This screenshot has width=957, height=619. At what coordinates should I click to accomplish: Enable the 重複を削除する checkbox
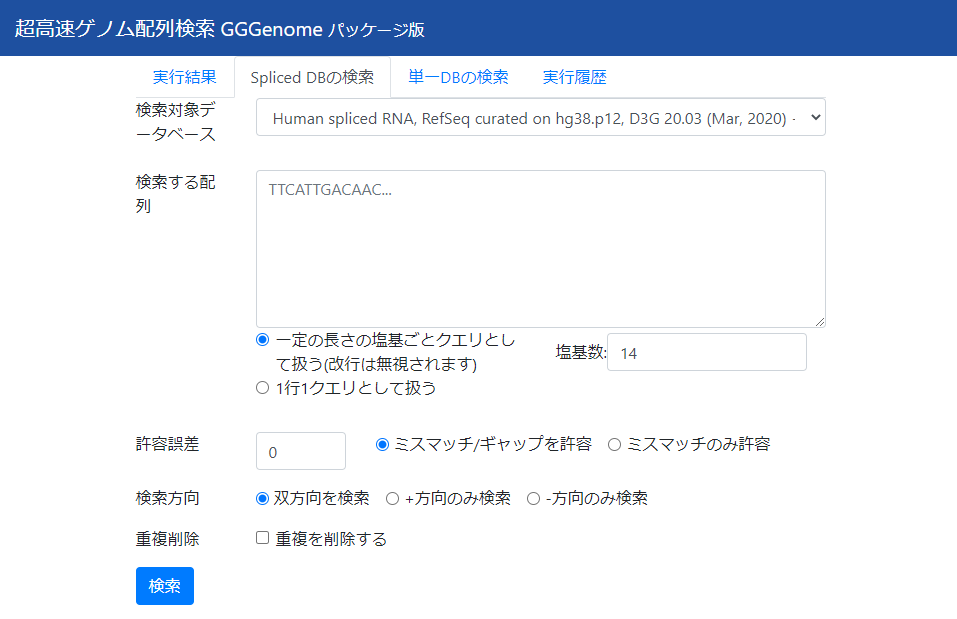click(263, 538)
